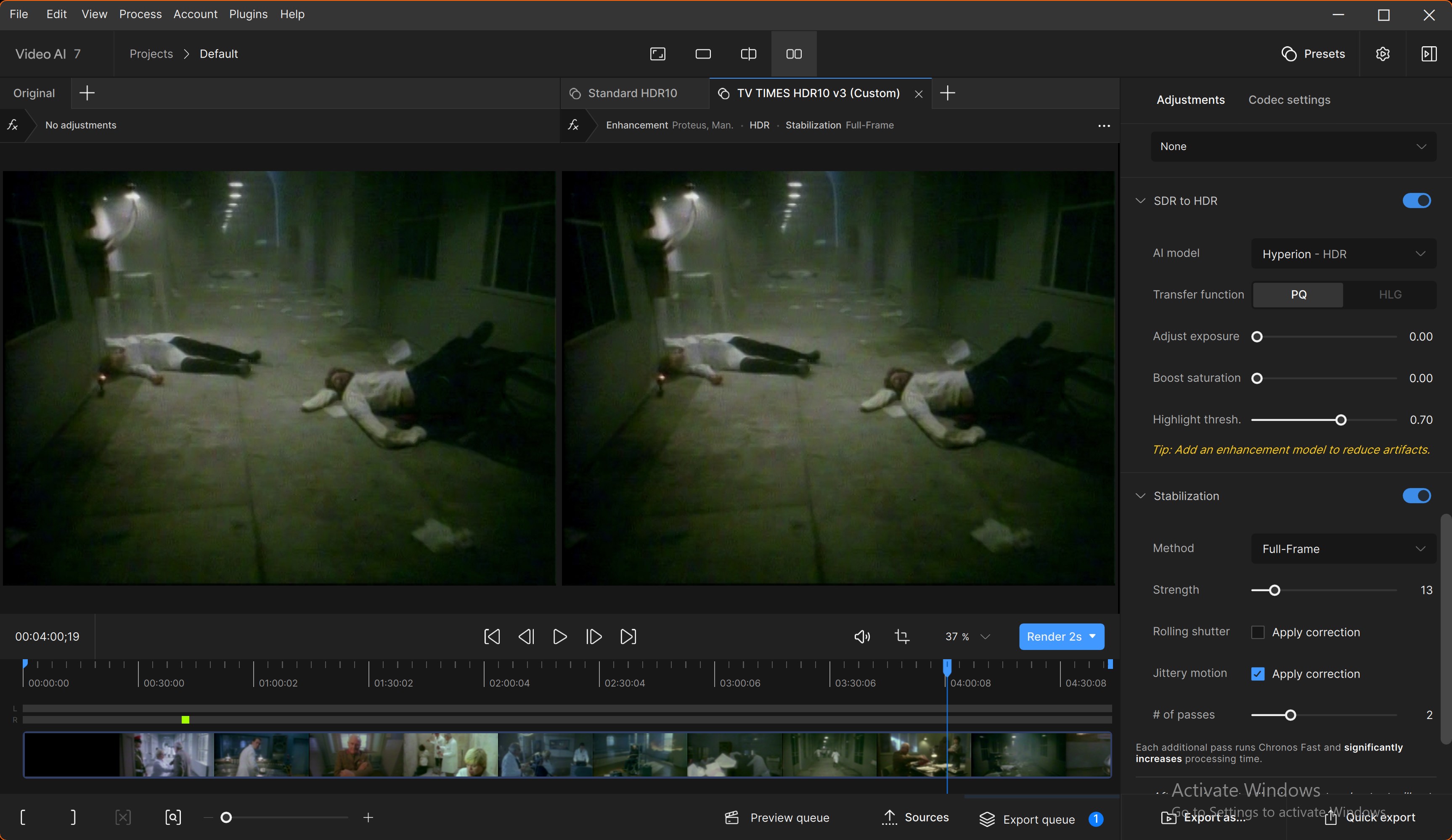
Task: Click Adjust exposure slider handle
Action: tap(1257, 337)
